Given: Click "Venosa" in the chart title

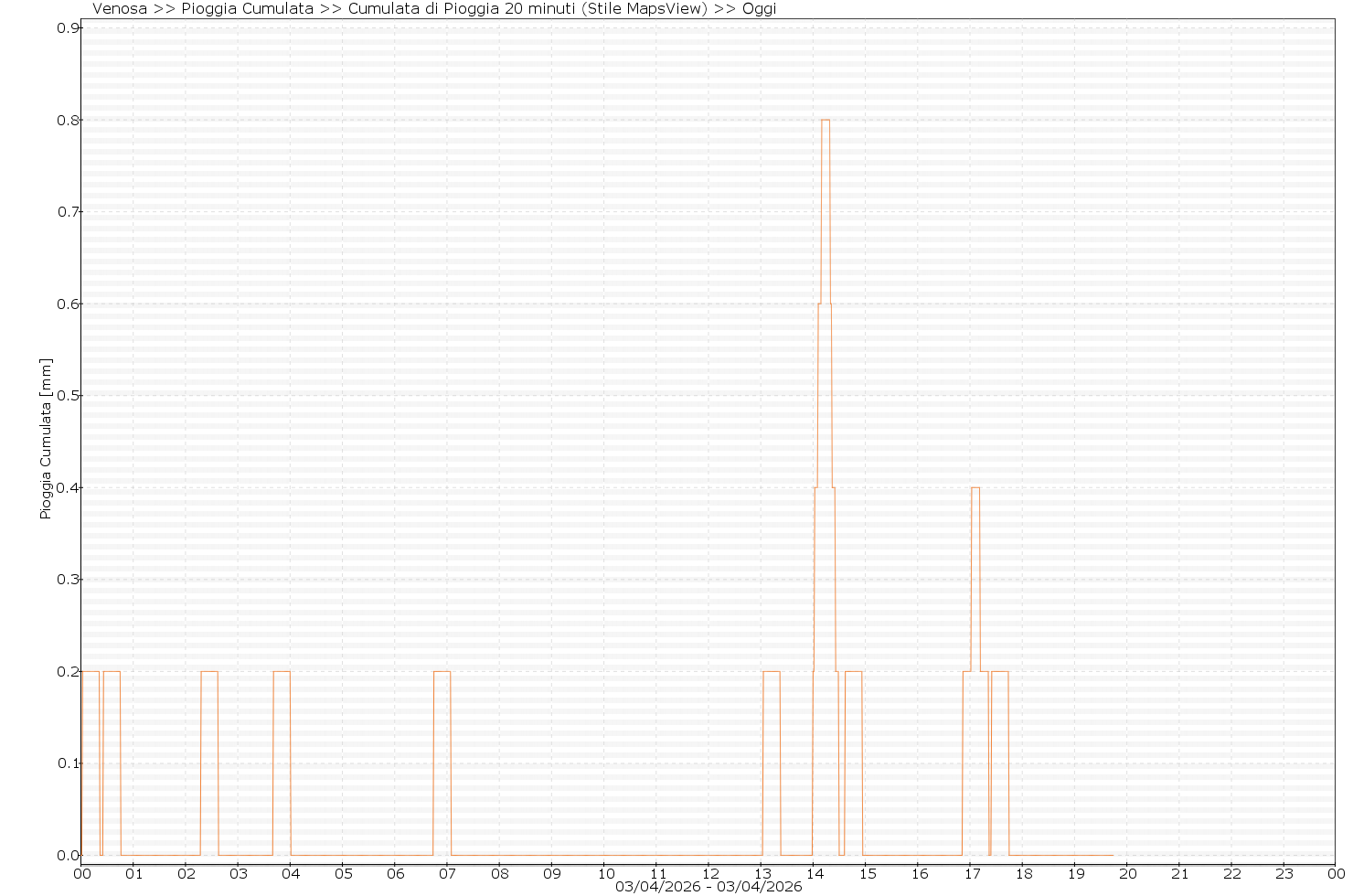Looking at the screenshot, I should pos(120,9).
